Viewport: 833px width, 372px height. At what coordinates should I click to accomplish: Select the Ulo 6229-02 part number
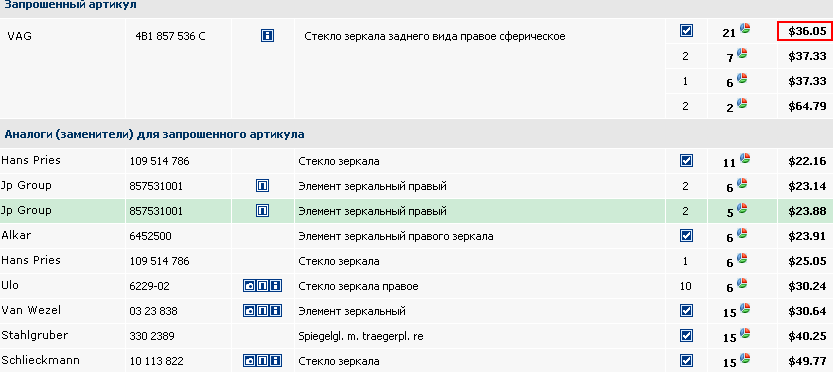click(x=149, y=286)
